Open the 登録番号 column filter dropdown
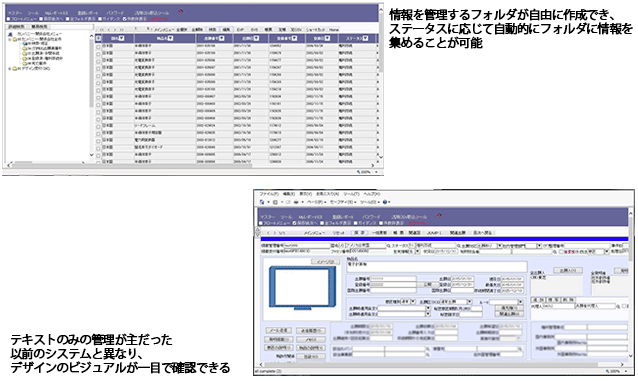This screenshot has height=381, width=638. (294, 39)
